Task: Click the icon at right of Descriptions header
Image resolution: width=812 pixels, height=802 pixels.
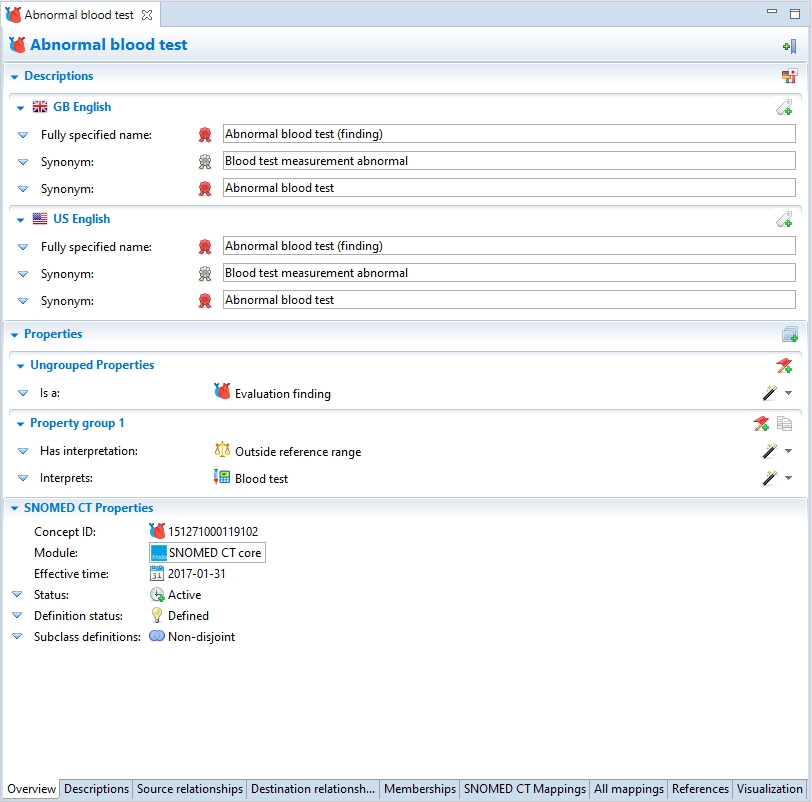Action: pyautogui.click(x=789, y=77)
